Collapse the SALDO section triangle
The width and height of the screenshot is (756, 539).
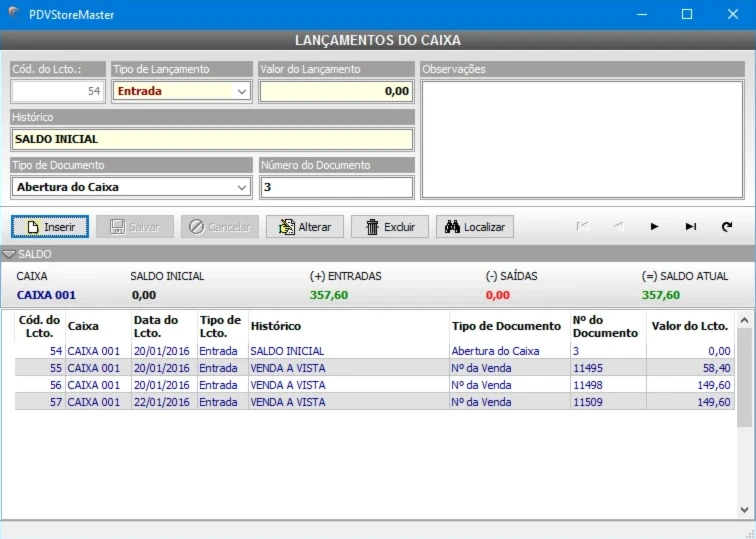pos(9,255)
